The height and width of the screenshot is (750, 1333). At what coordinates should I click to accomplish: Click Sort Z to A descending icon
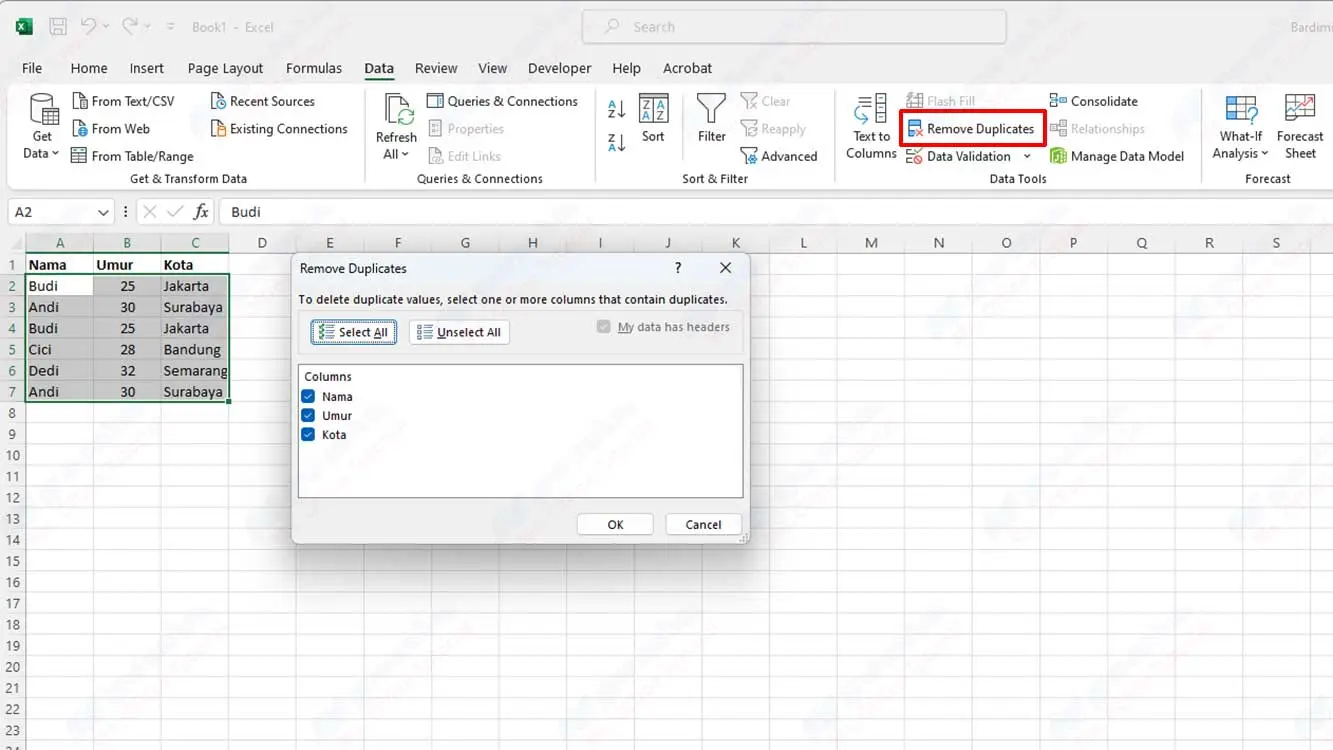click(x=617, y=143)
